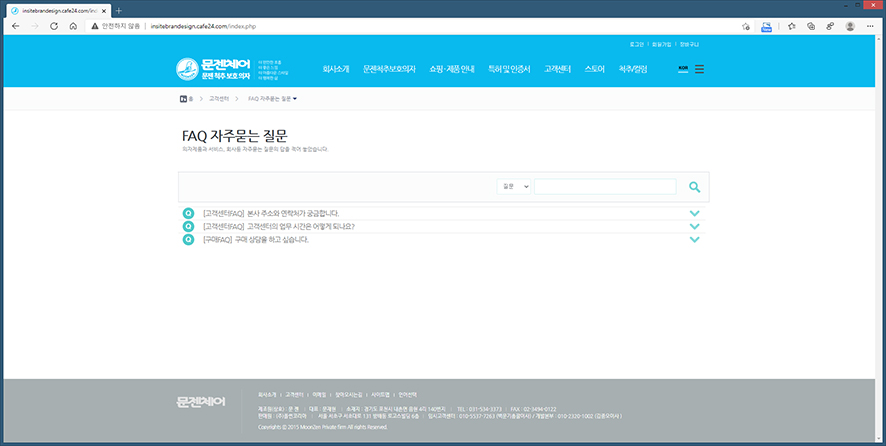Open the 회사소개 navigation menu
The image size is (886, 446).
[x=336, y=69]
